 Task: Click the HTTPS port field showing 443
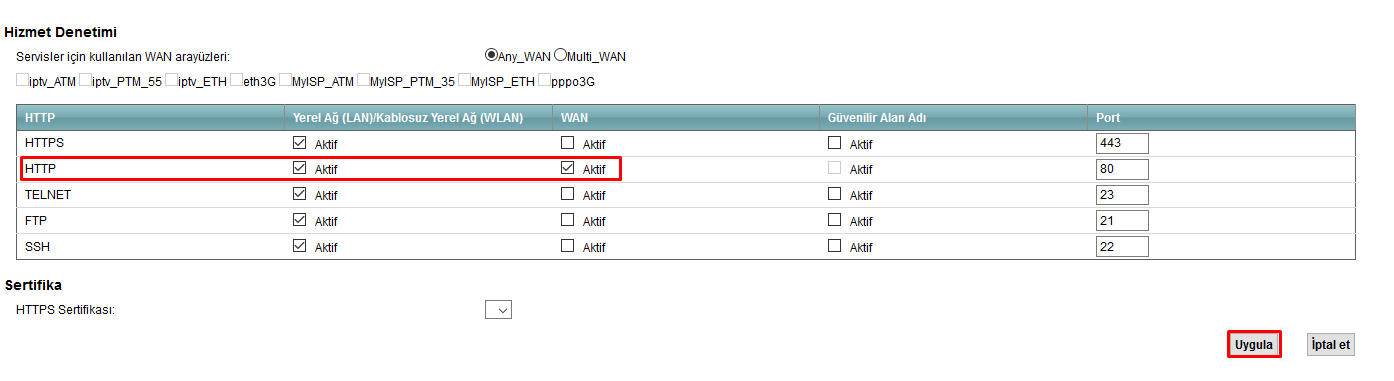coord(1122,143)
